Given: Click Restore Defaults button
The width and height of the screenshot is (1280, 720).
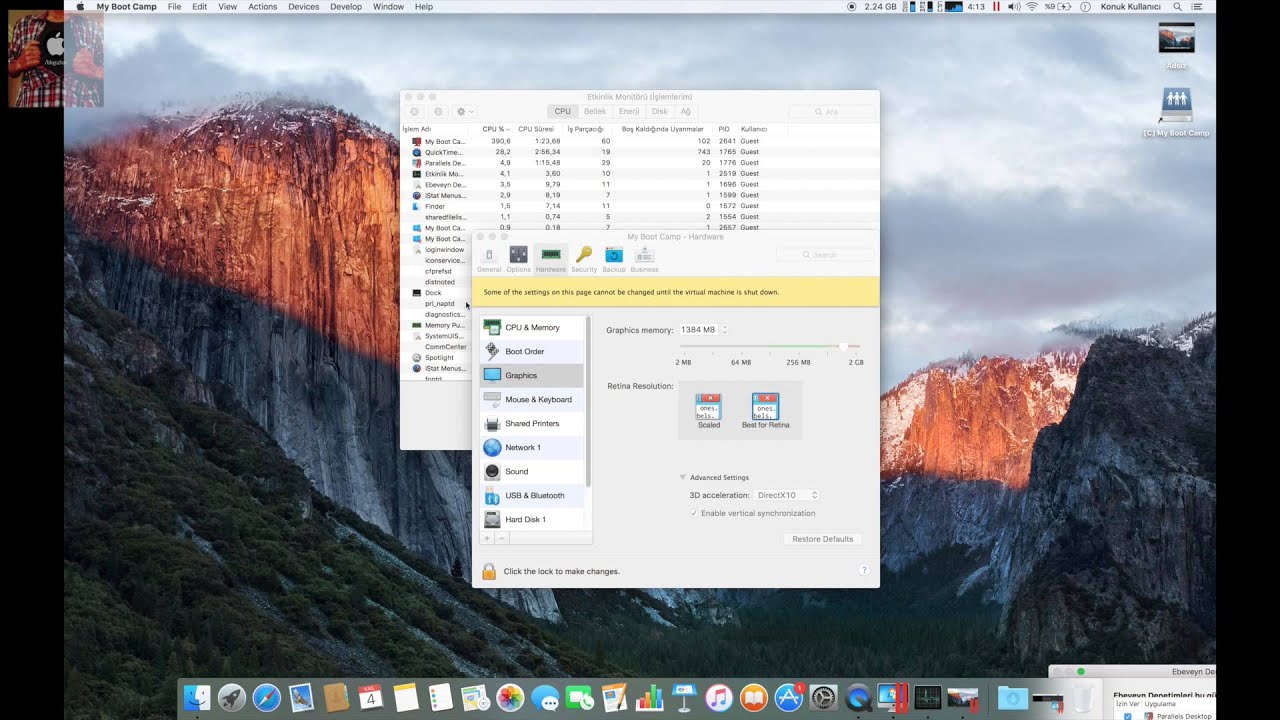Looking at the screenshot, I should pos(822,539).
